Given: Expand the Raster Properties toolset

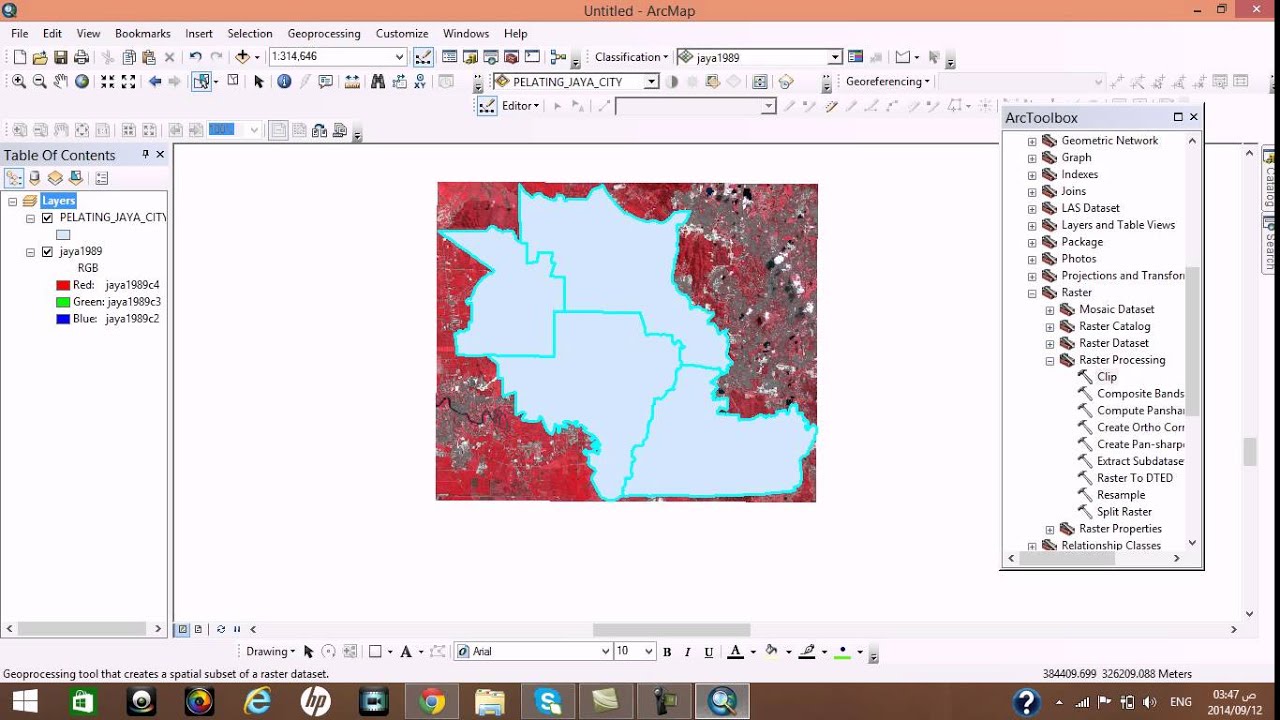Looking at the screenshot, I should click(x=1050, y=529).
